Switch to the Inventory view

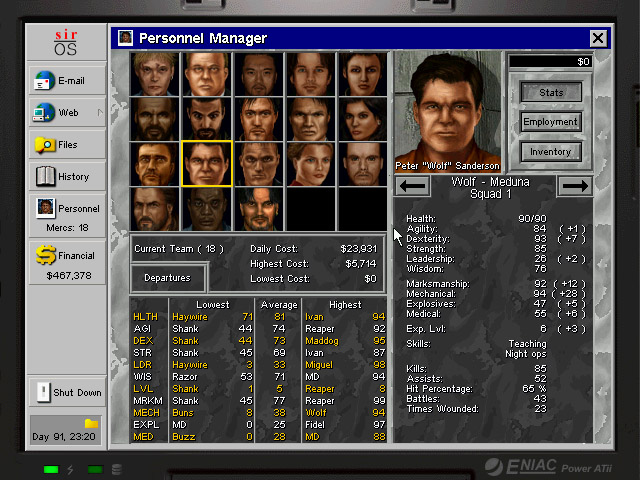[551, 152]
